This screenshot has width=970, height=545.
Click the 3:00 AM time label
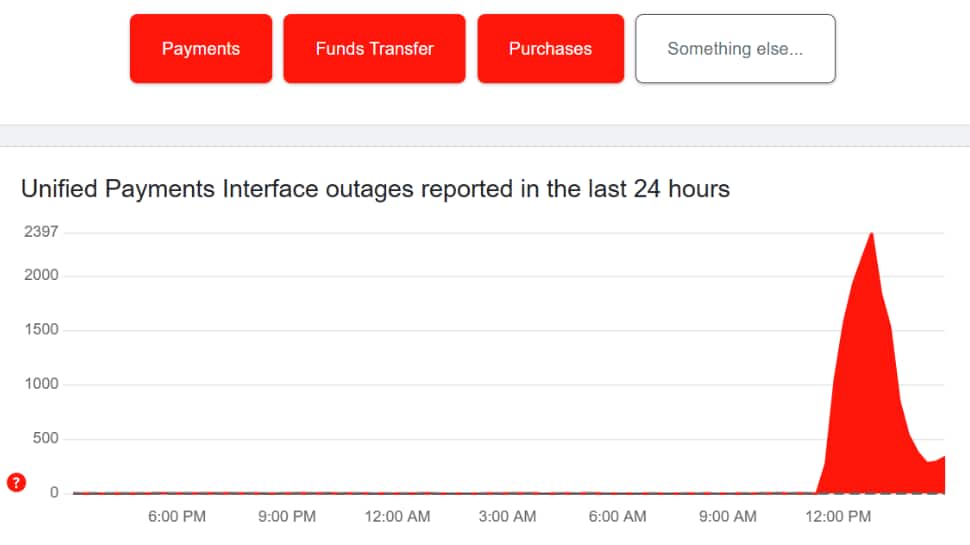507,516
